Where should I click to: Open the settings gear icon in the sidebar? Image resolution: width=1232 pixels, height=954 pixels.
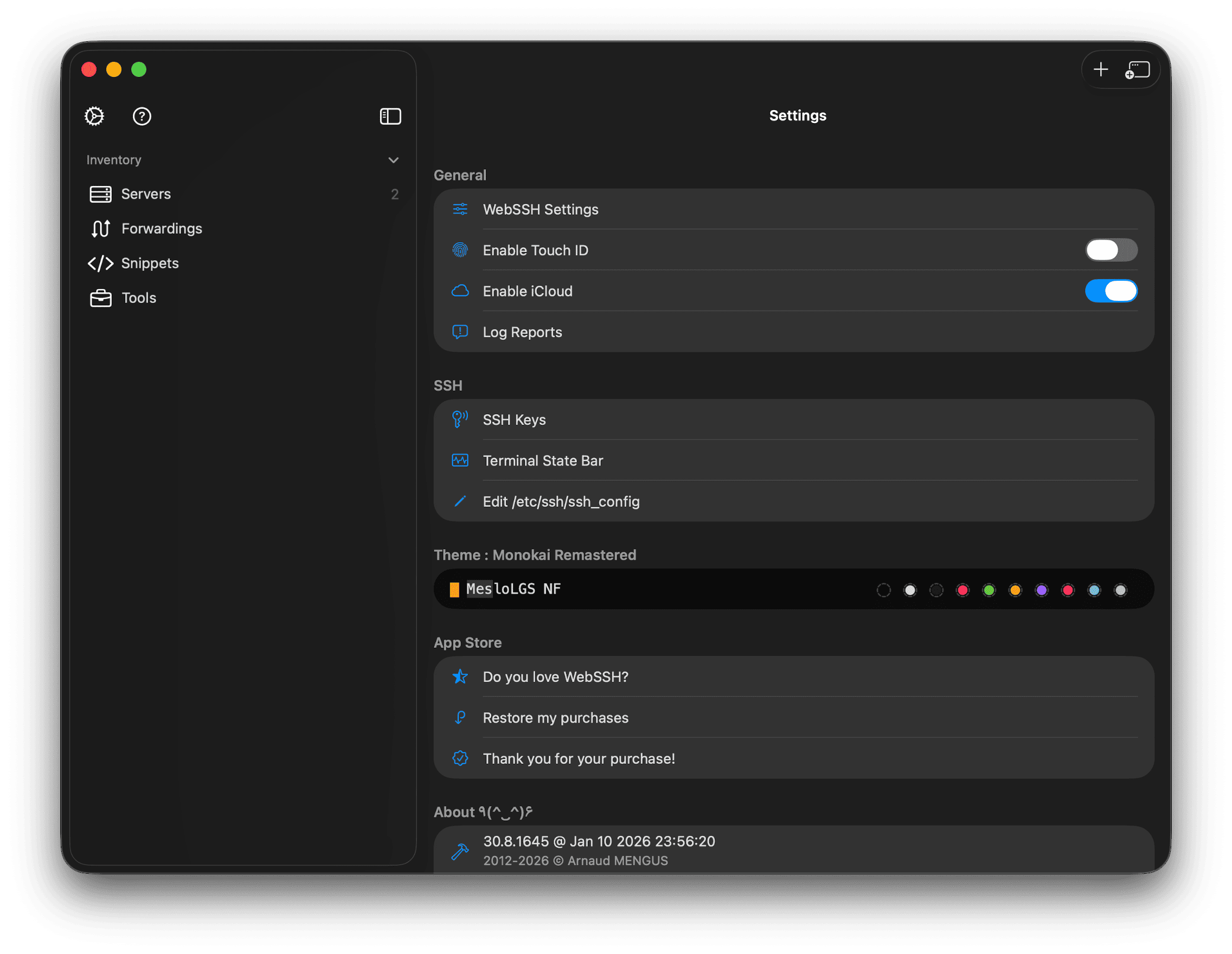coord(94,116)
